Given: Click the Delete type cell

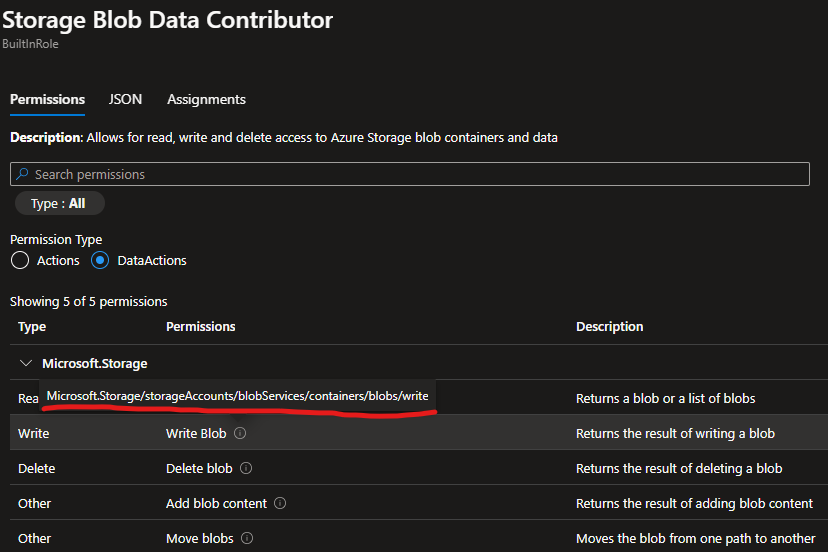Looking at the screenshot, I should tap(36, 468).
